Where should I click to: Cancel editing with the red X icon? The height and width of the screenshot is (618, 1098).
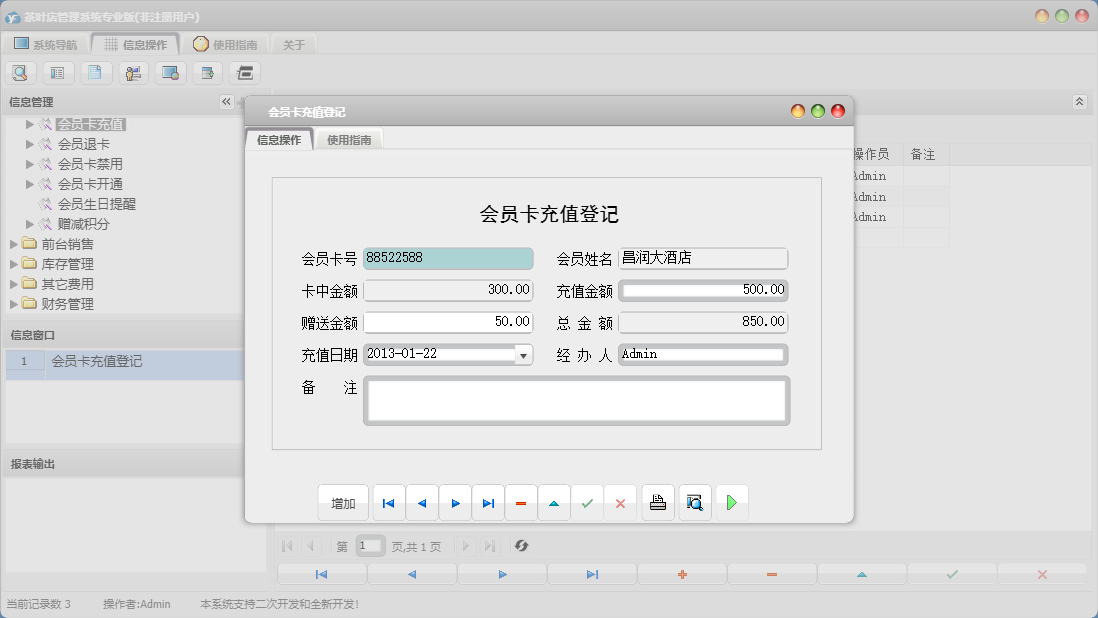coord(620,502)
